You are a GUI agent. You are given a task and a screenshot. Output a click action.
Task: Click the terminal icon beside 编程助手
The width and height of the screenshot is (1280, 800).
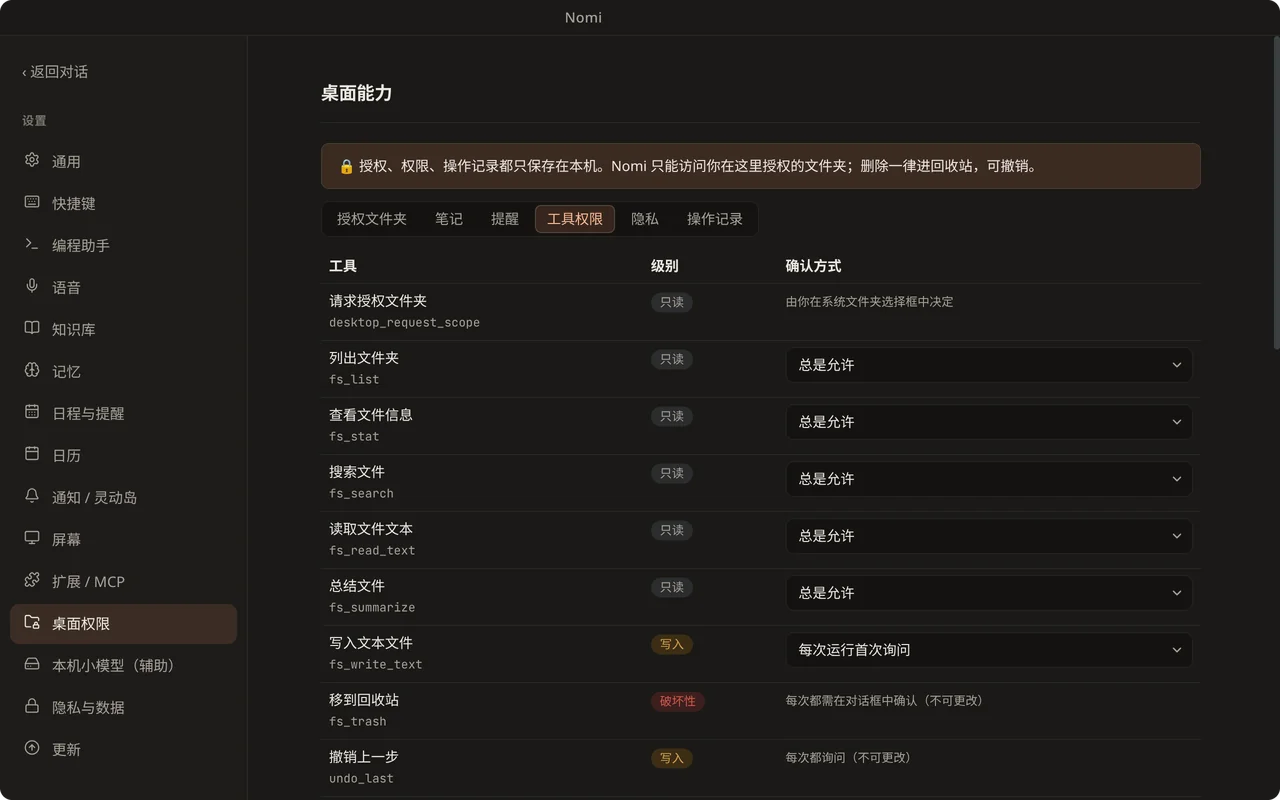pos(32,244)
